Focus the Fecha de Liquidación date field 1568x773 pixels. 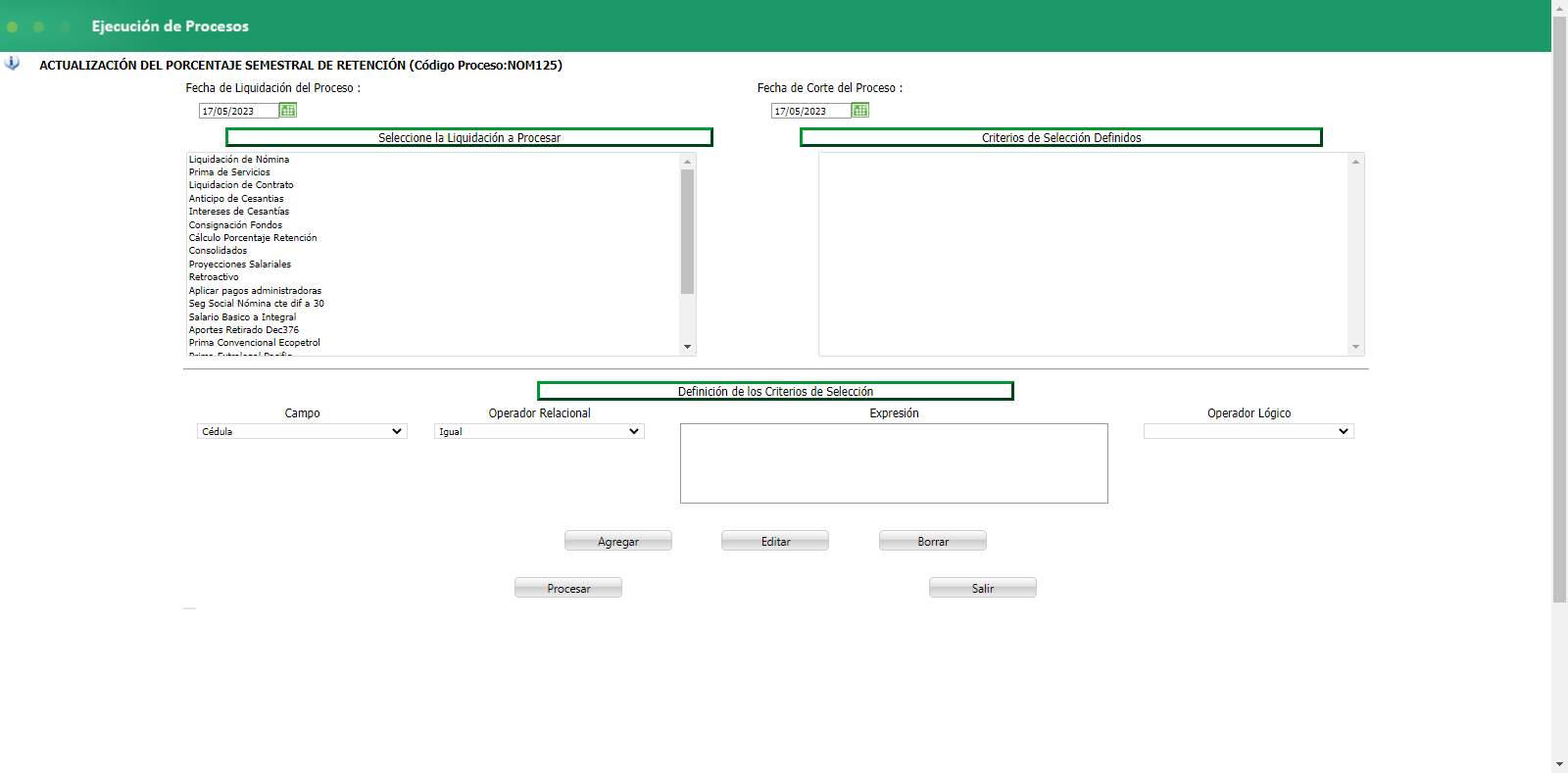click(x=238, y=112)
